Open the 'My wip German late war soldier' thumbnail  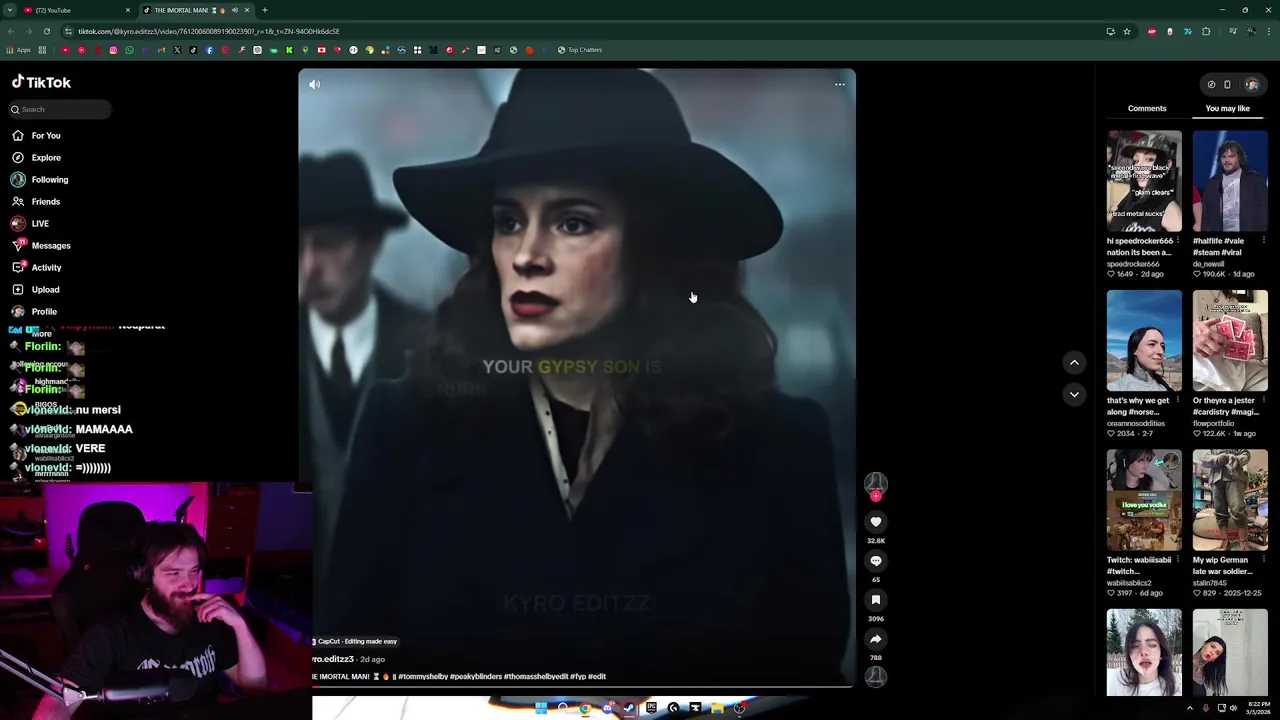pos(1230,500)
